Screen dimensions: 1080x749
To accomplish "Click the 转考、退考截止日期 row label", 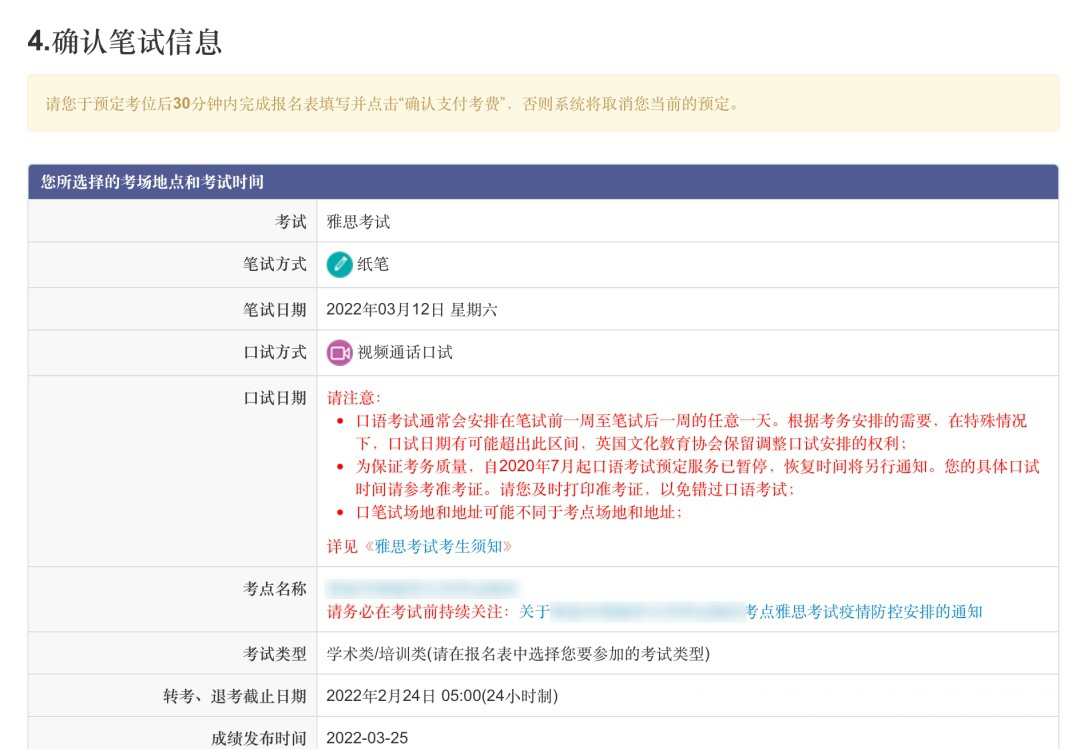I will tap(235, 696).
